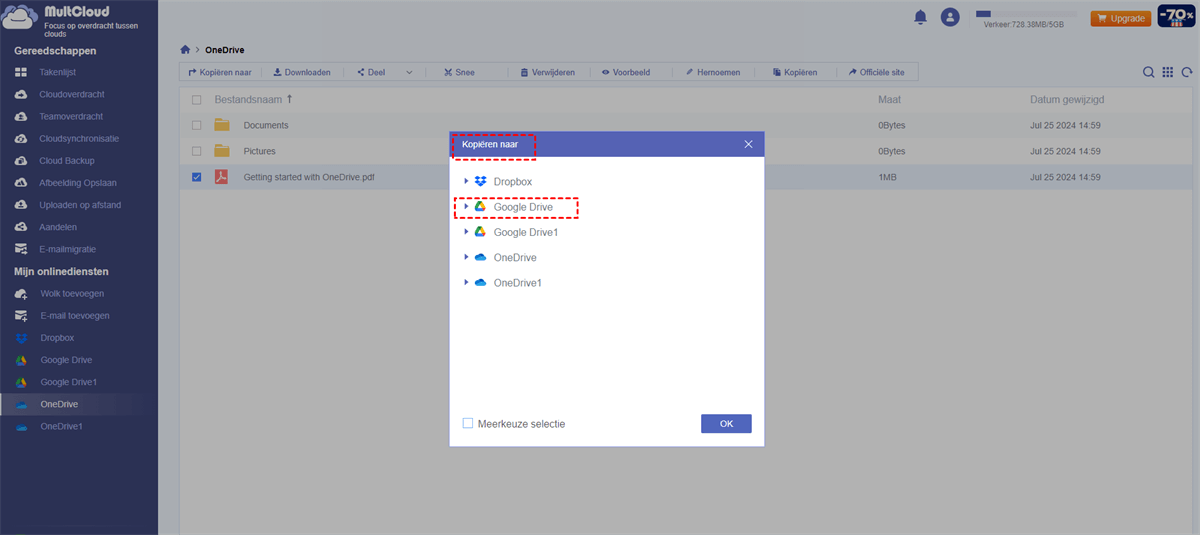Select OneDrive in the copy dialog
Image resolution: width=1200 pixels, height=535 pixels.
coord(515,257)
